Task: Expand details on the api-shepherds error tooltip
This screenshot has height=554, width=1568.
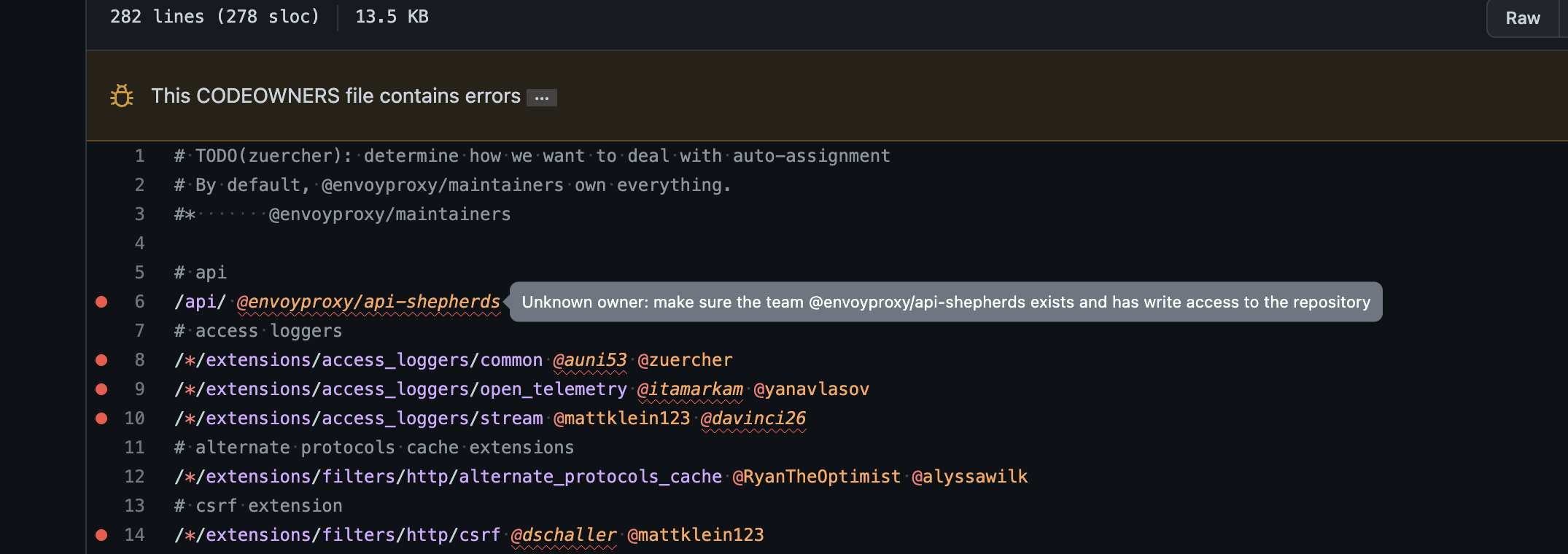Action: (541, 96)
